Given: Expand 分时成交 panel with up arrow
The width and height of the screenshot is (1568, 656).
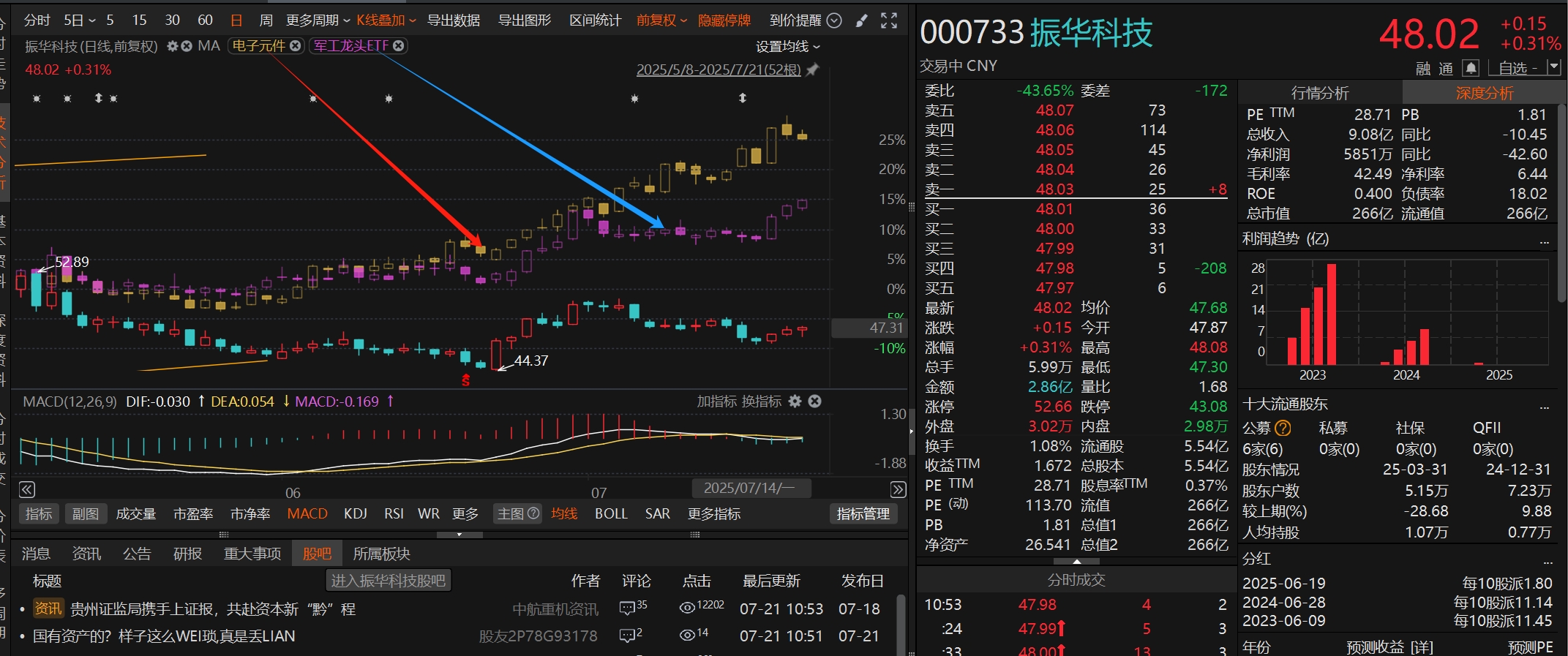Looking at the screenshot, I should tap(1077, 562).
